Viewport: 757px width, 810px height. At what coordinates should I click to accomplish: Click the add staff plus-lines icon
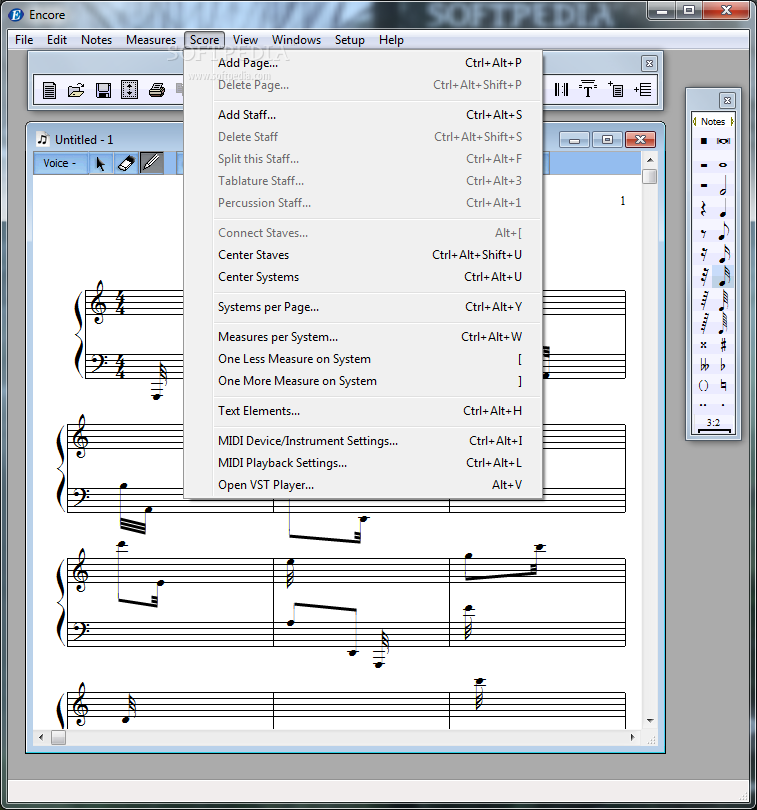coord(643,90)
